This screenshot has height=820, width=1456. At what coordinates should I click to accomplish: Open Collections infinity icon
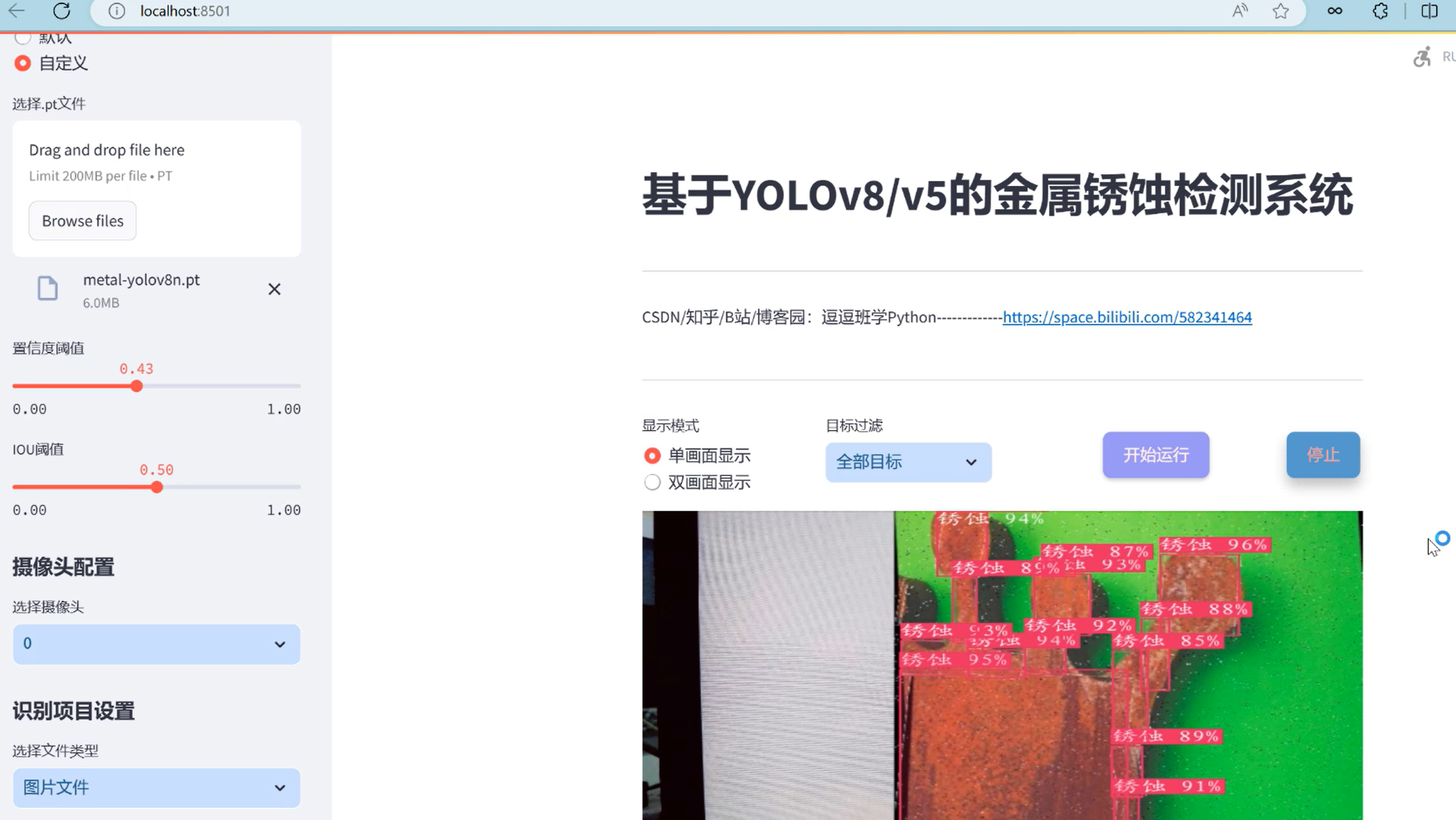(1334, 11)
